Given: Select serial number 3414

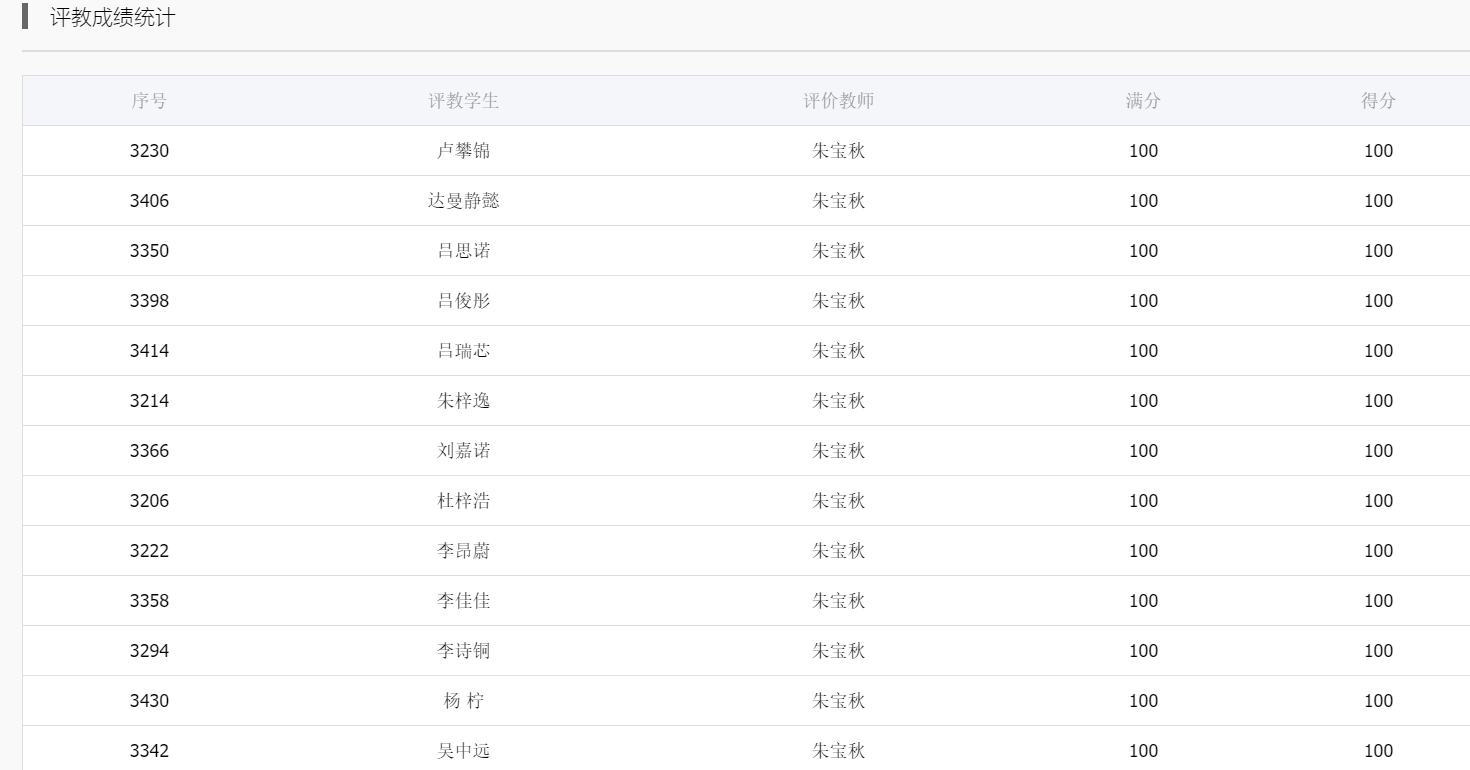Looking at the screenshot, I should tap(149, 351).
